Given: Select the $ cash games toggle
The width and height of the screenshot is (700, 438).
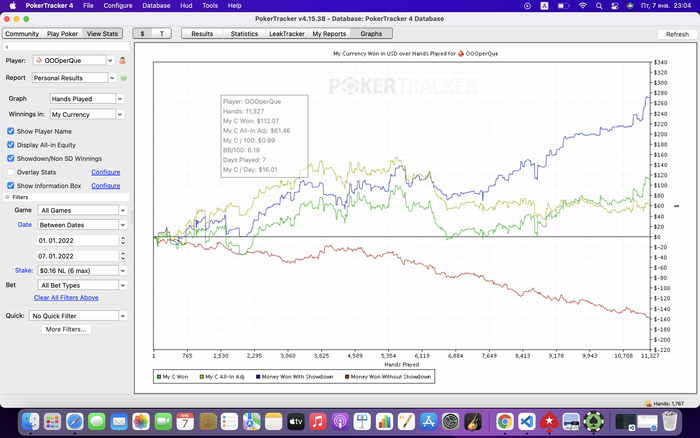Looking at the screenshot, I should point(142,33).
